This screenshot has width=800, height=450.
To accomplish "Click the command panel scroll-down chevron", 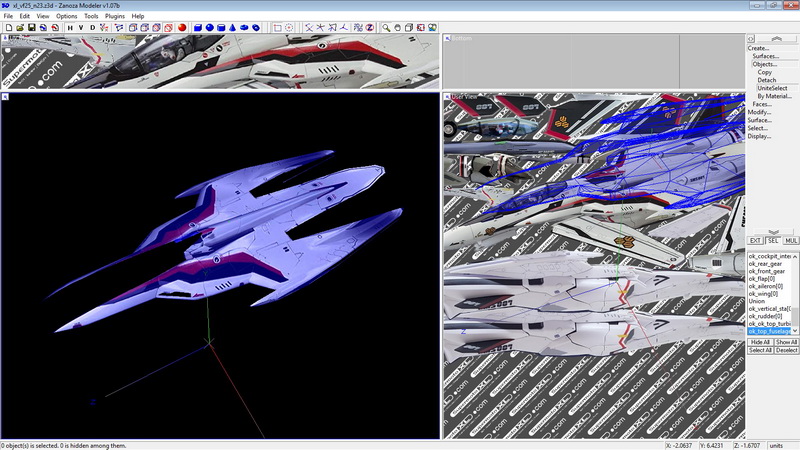I will [773, 232].
